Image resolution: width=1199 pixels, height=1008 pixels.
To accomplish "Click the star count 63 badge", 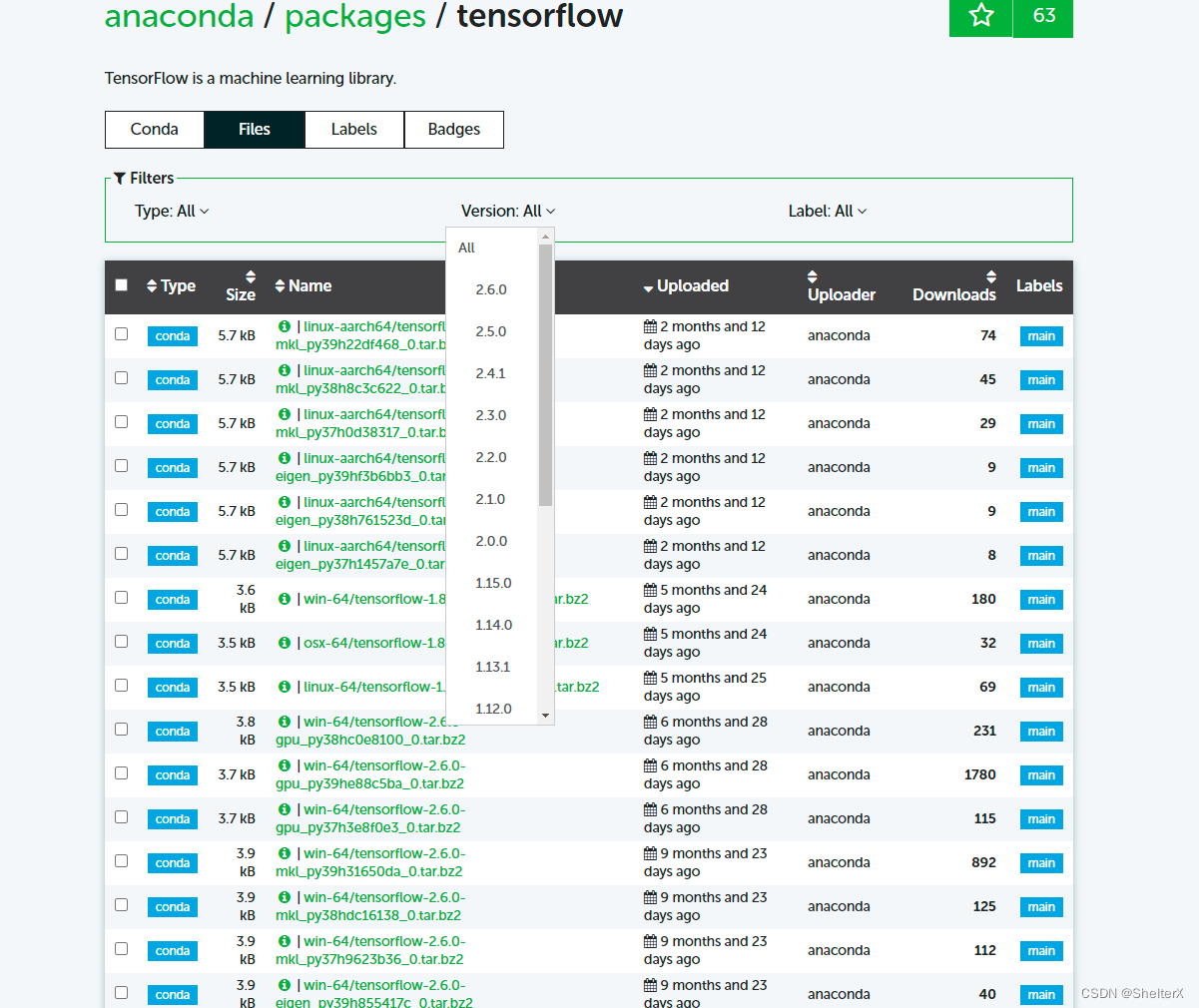I will click(x=1043, y=16).
